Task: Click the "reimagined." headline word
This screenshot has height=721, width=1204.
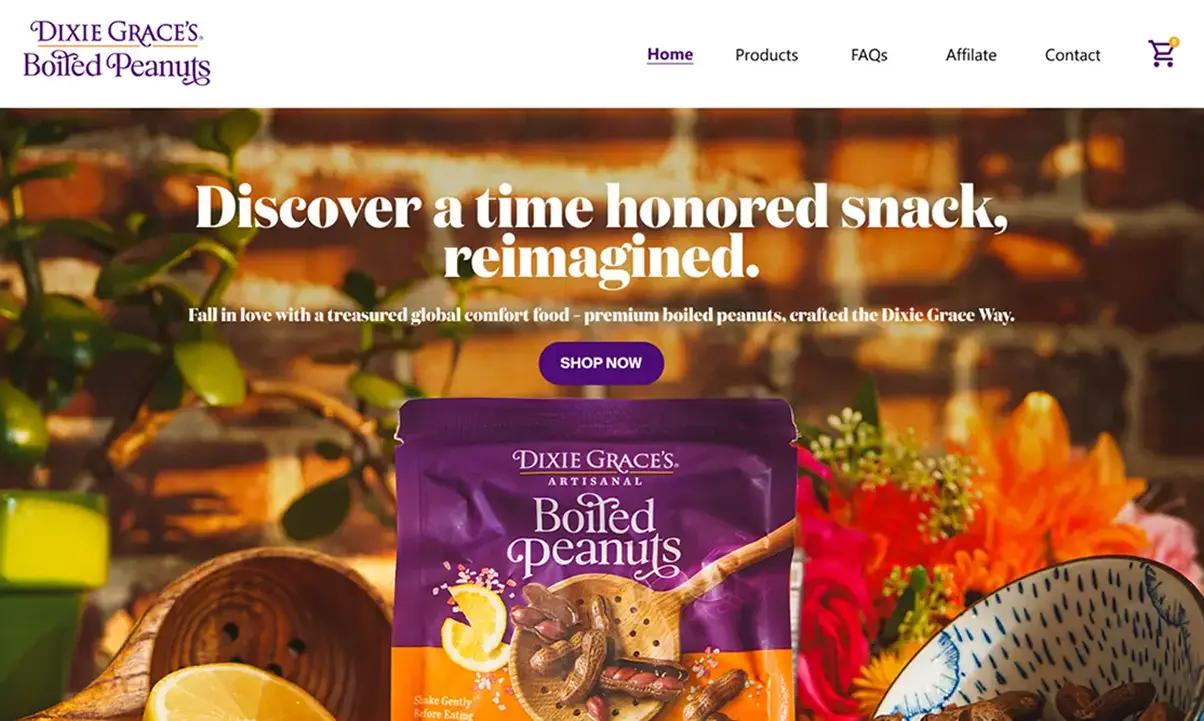Action: [x=601, y=258]
